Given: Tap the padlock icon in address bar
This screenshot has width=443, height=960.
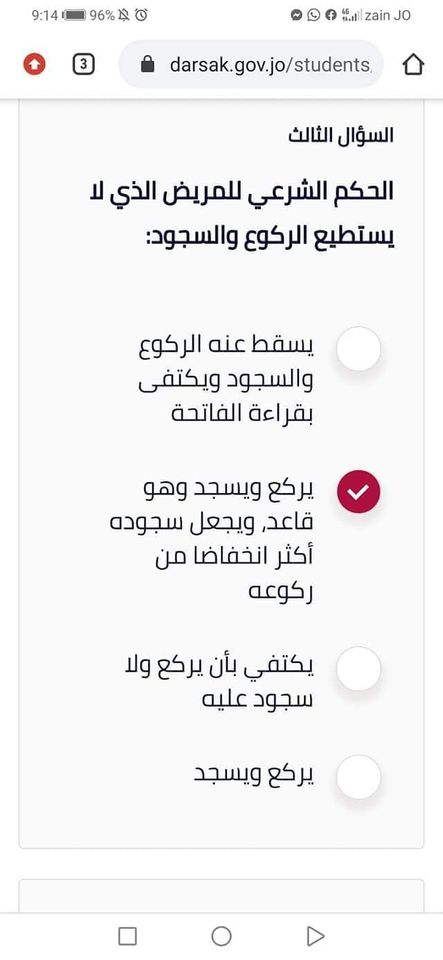Looking at the screenshot, I should coord(147,64).
